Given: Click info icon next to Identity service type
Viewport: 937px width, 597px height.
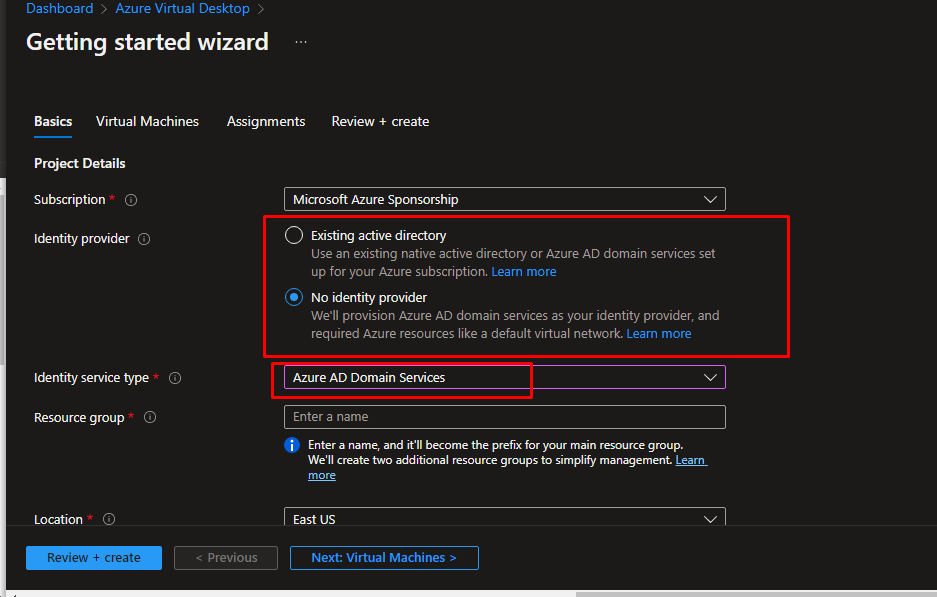Looking at the screenshot, I should pyautogui.click(x=175, y=378).
